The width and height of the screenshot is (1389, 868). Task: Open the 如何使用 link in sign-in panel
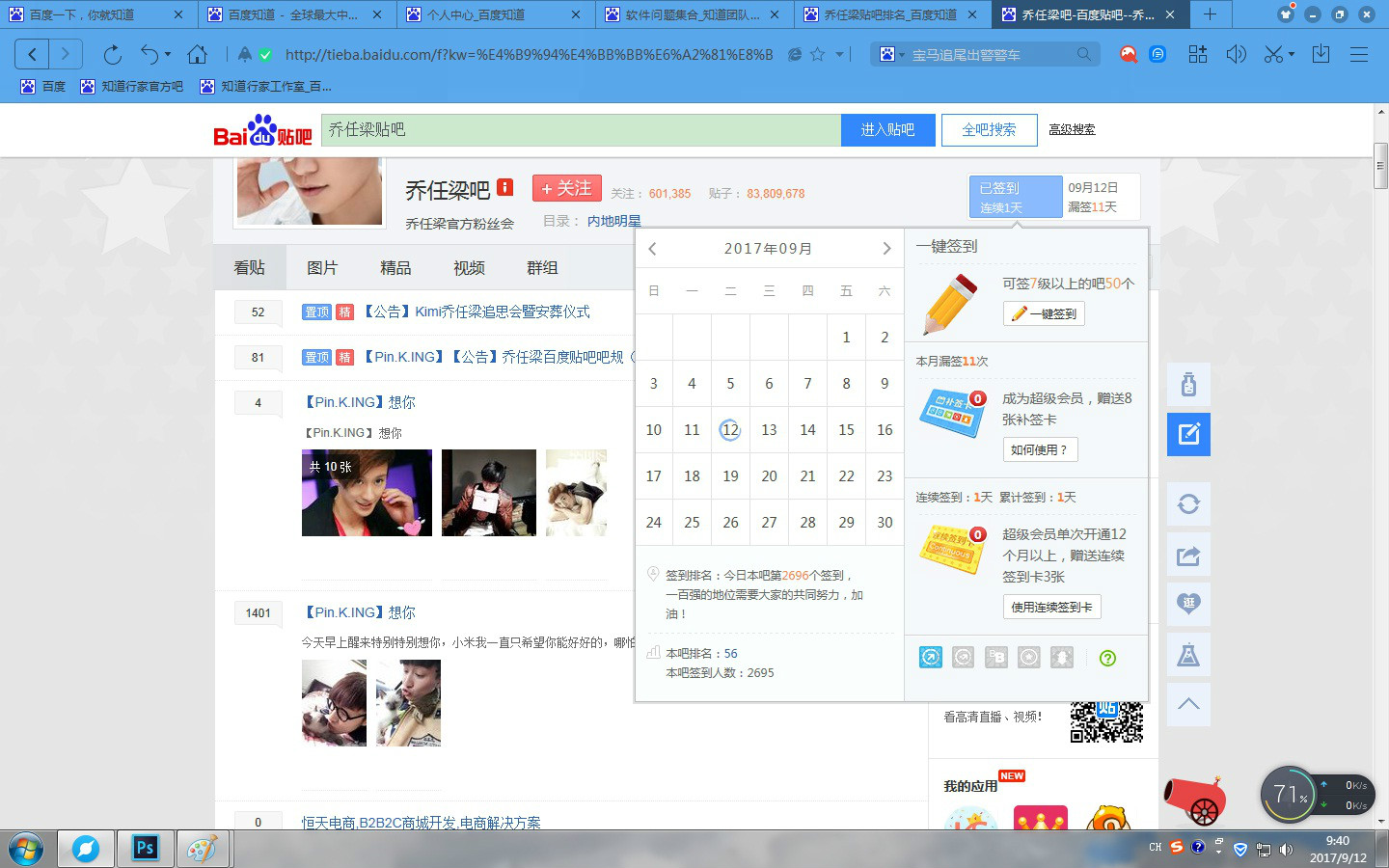click(x=1040, y=449)
